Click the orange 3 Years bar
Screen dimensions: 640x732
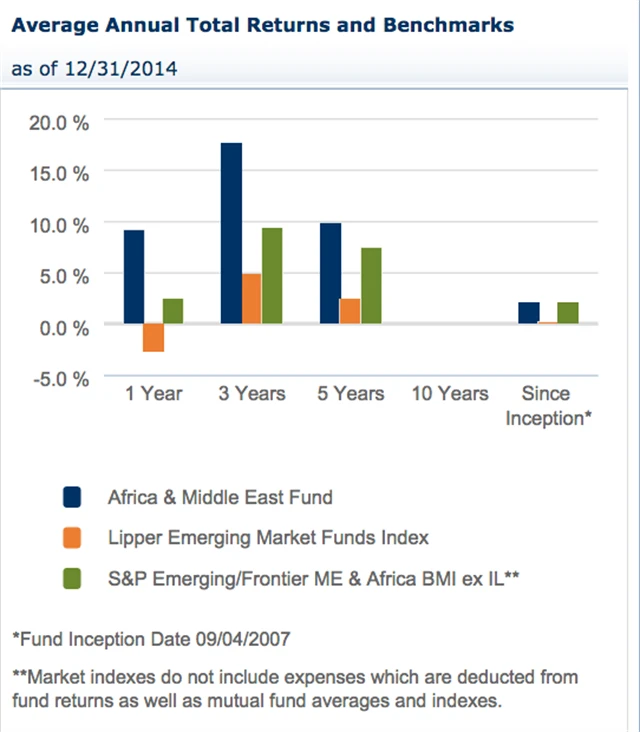point(251,299)
